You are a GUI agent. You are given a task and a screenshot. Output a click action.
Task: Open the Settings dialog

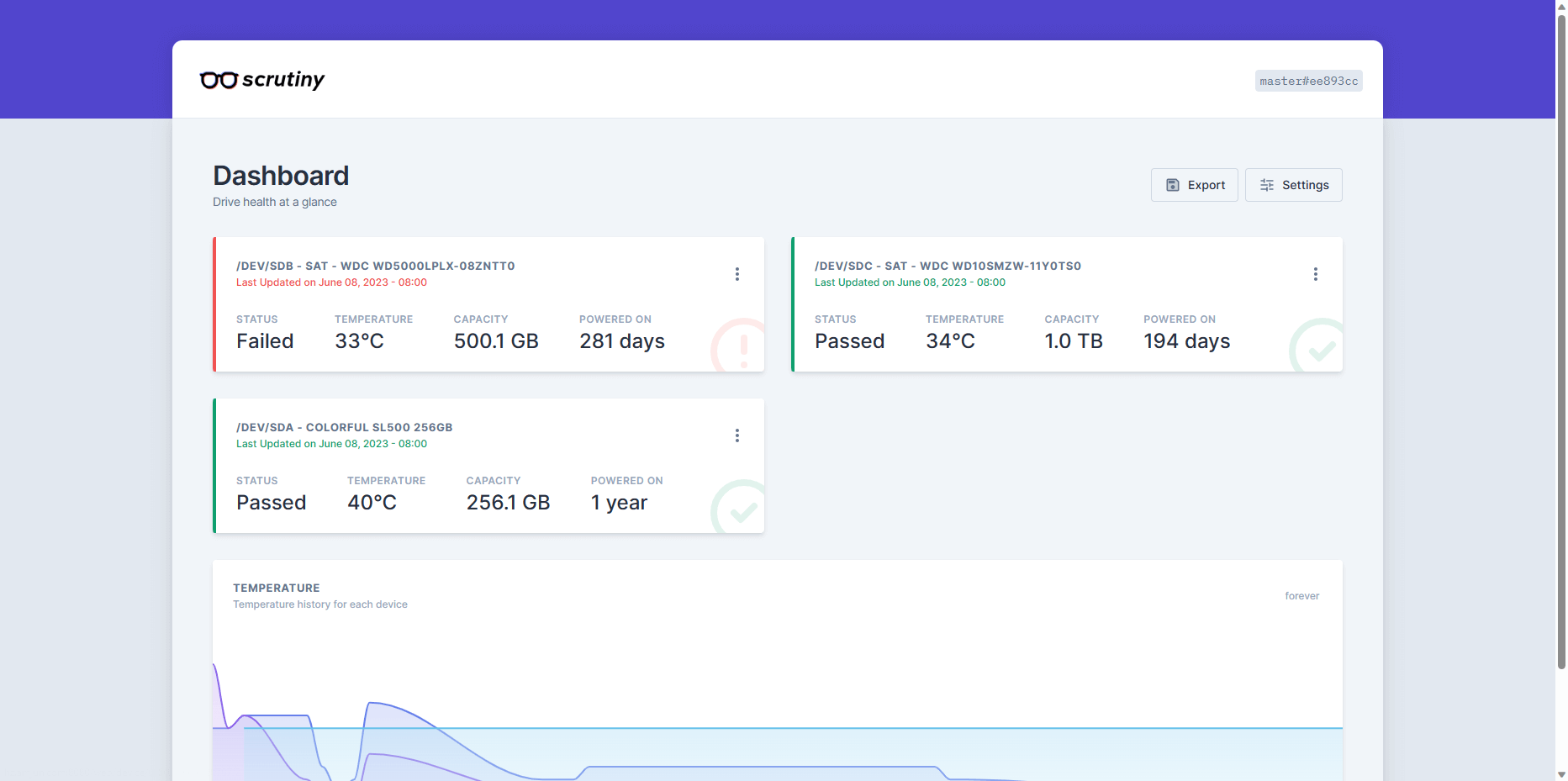tap(1293, 185)
